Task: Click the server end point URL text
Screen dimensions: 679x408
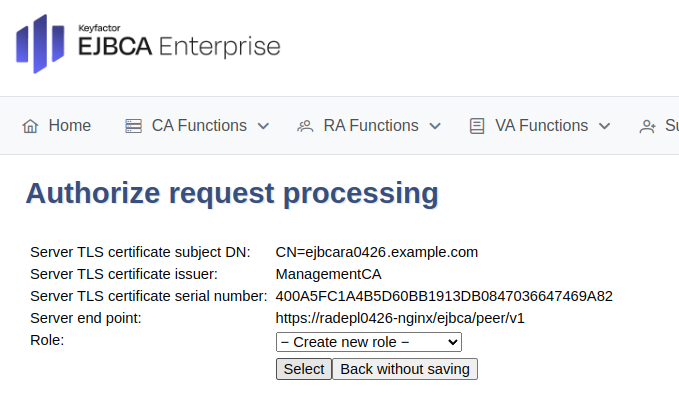Action: (400, 318)
